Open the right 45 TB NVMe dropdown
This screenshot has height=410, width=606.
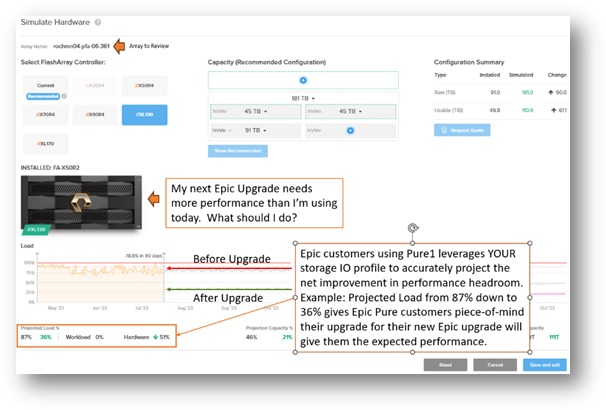click(351, 111)
